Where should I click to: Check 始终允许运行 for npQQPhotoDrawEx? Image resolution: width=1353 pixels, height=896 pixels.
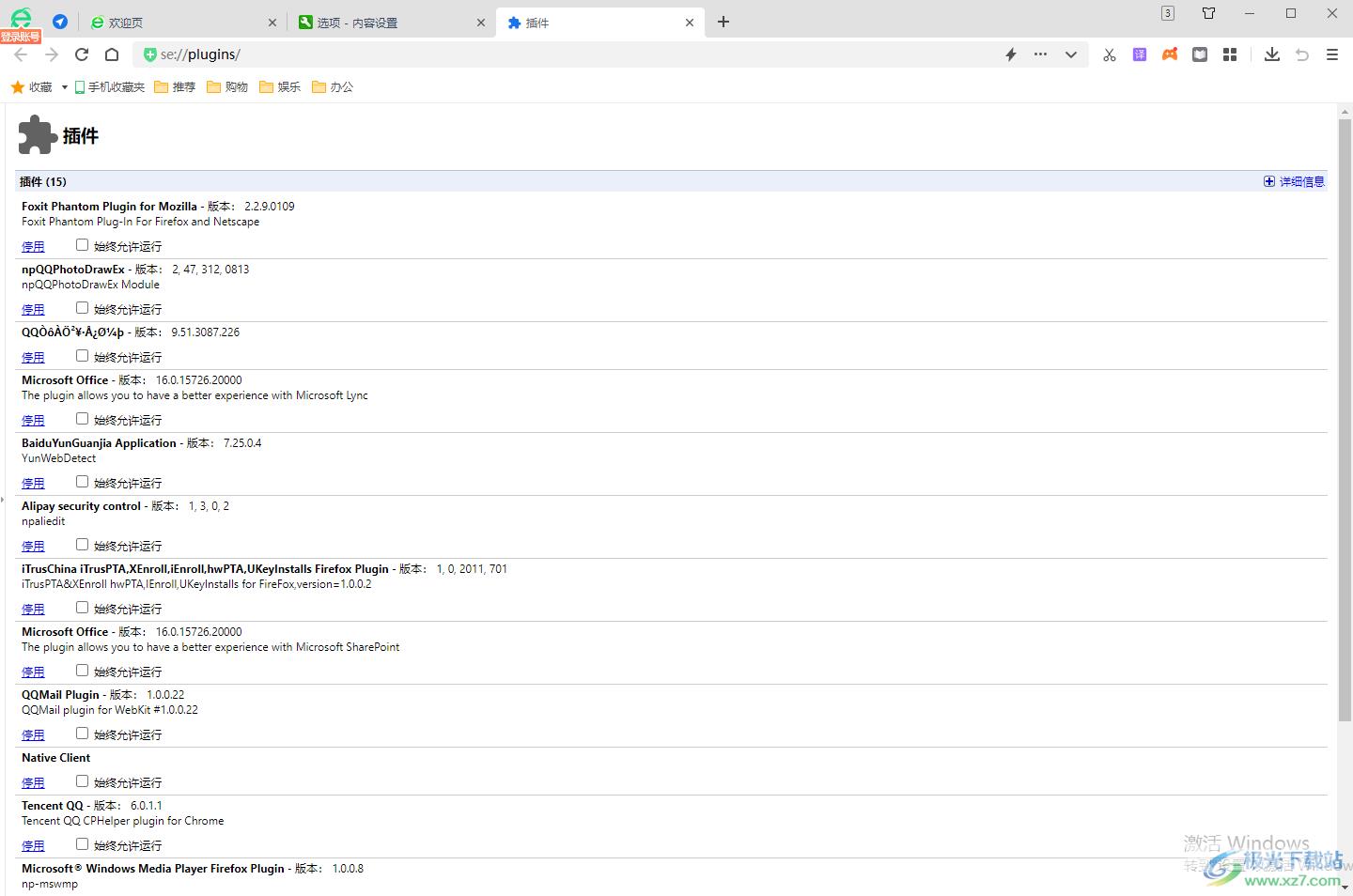click(82, 308)
